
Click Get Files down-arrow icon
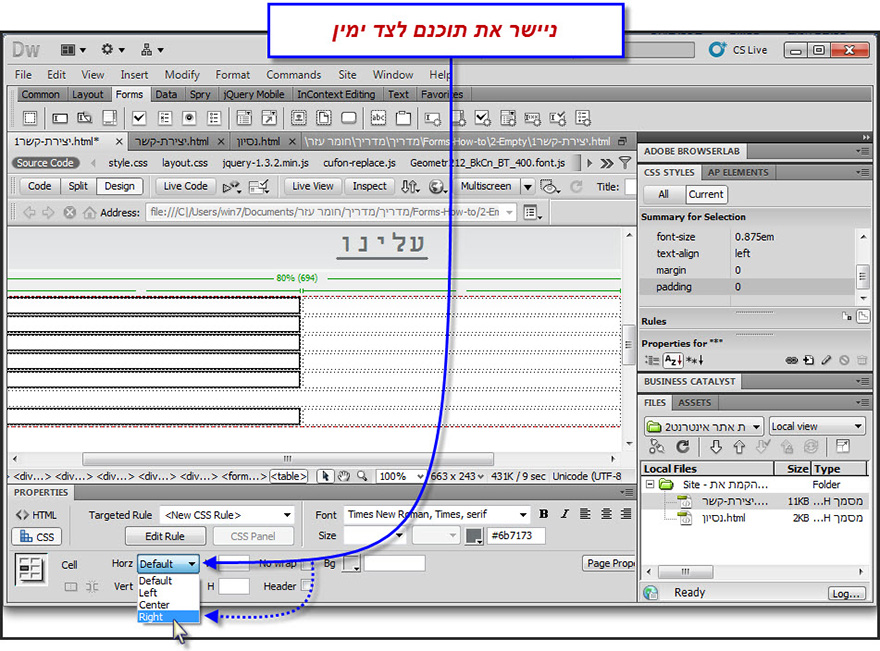[x=716, y=447]
